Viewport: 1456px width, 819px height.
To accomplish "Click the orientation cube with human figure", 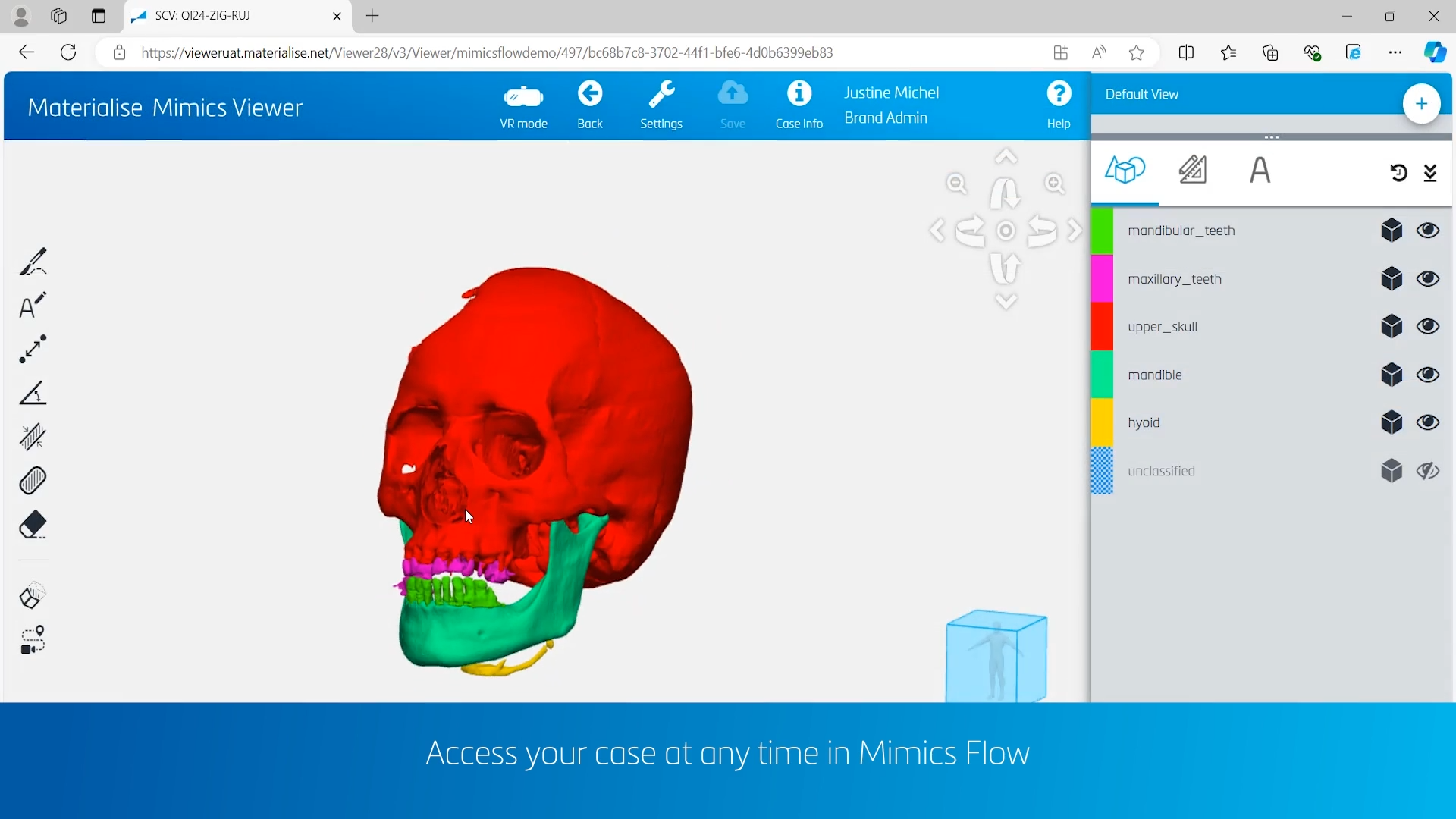I will point(996,656).
